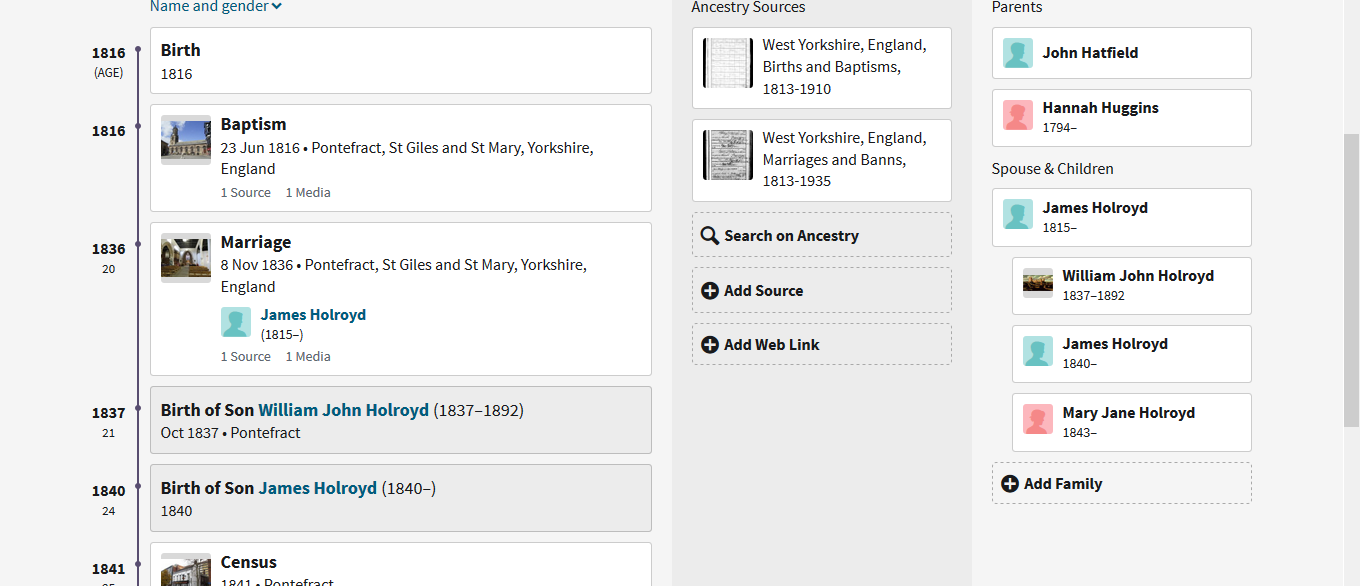The width and height of the screenshot is (1360, 586).
Task: Click the plus icon for Add Source
Action: coord(710,291)
